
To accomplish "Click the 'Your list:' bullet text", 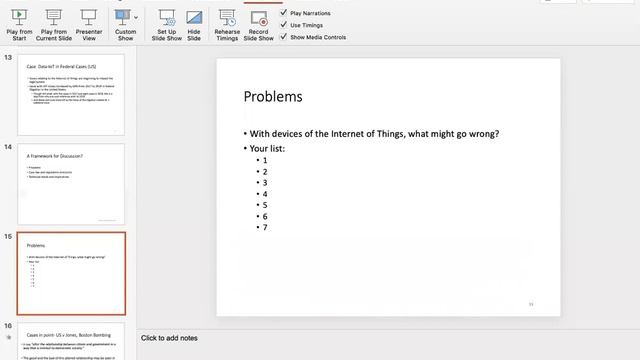I will (267, 149).
